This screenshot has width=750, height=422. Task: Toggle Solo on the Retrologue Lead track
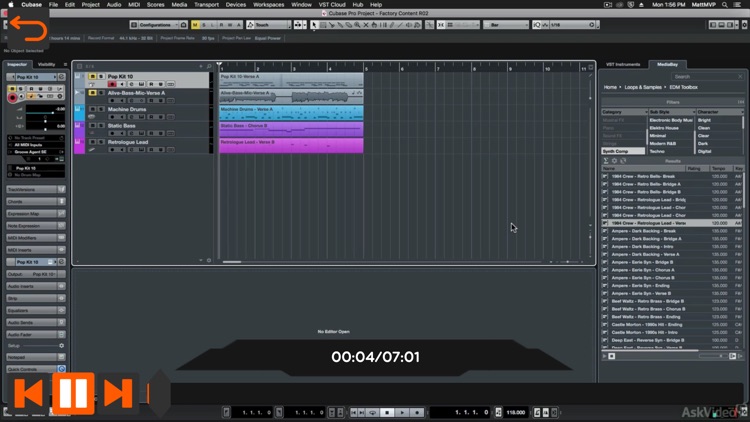pyautogui.click(x=101, y=142)
